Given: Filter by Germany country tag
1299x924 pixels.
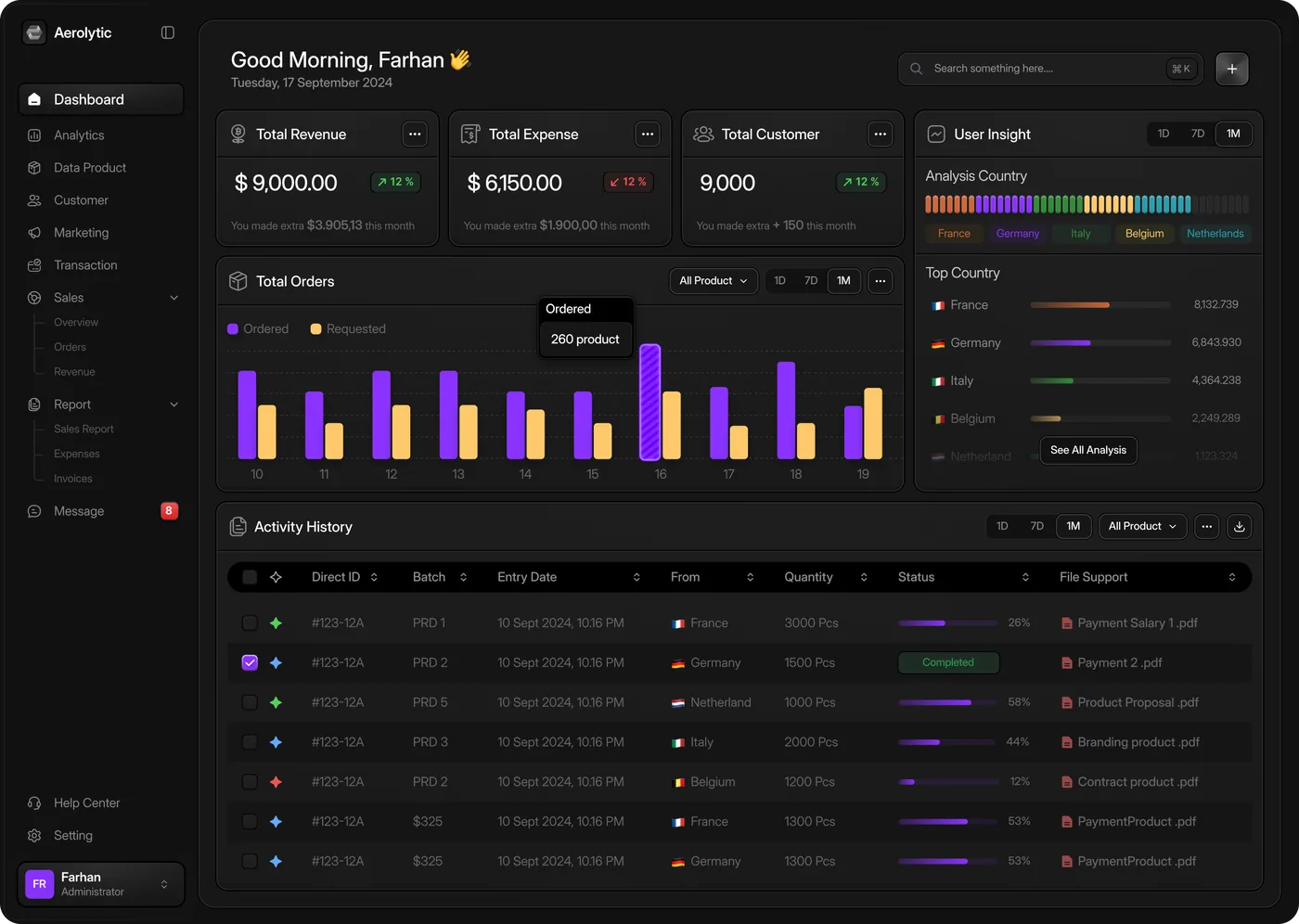Looking at the screenshot, I should click(1018, 234).
